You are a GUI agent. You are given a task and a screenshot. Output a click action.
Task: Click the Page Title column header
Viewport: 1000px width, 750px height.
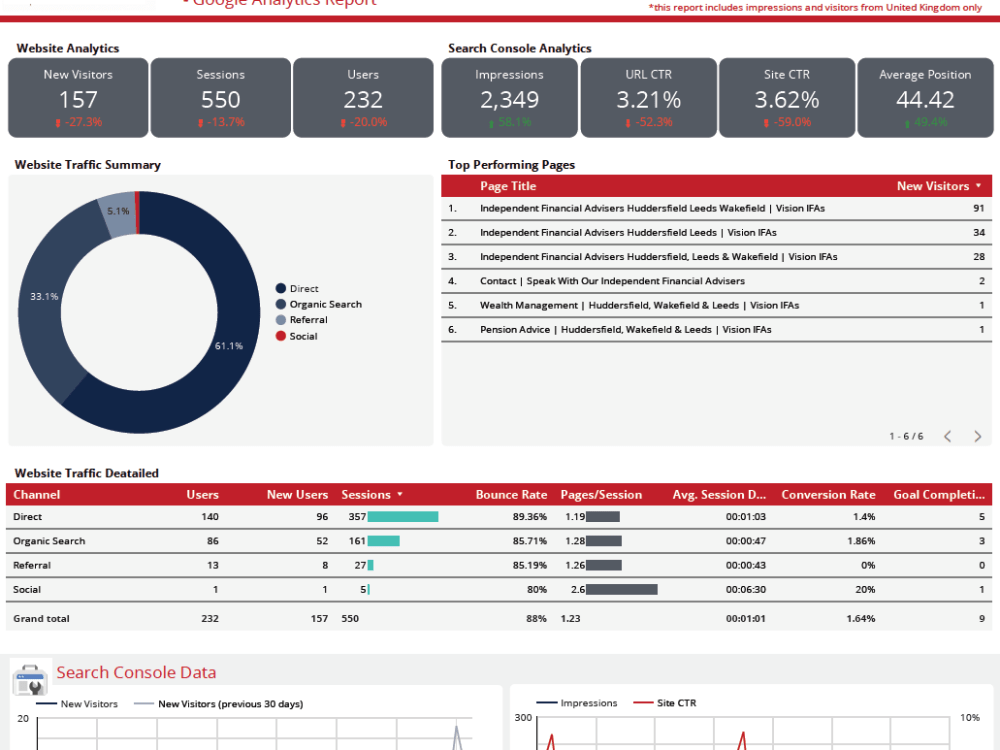[508, 186]
